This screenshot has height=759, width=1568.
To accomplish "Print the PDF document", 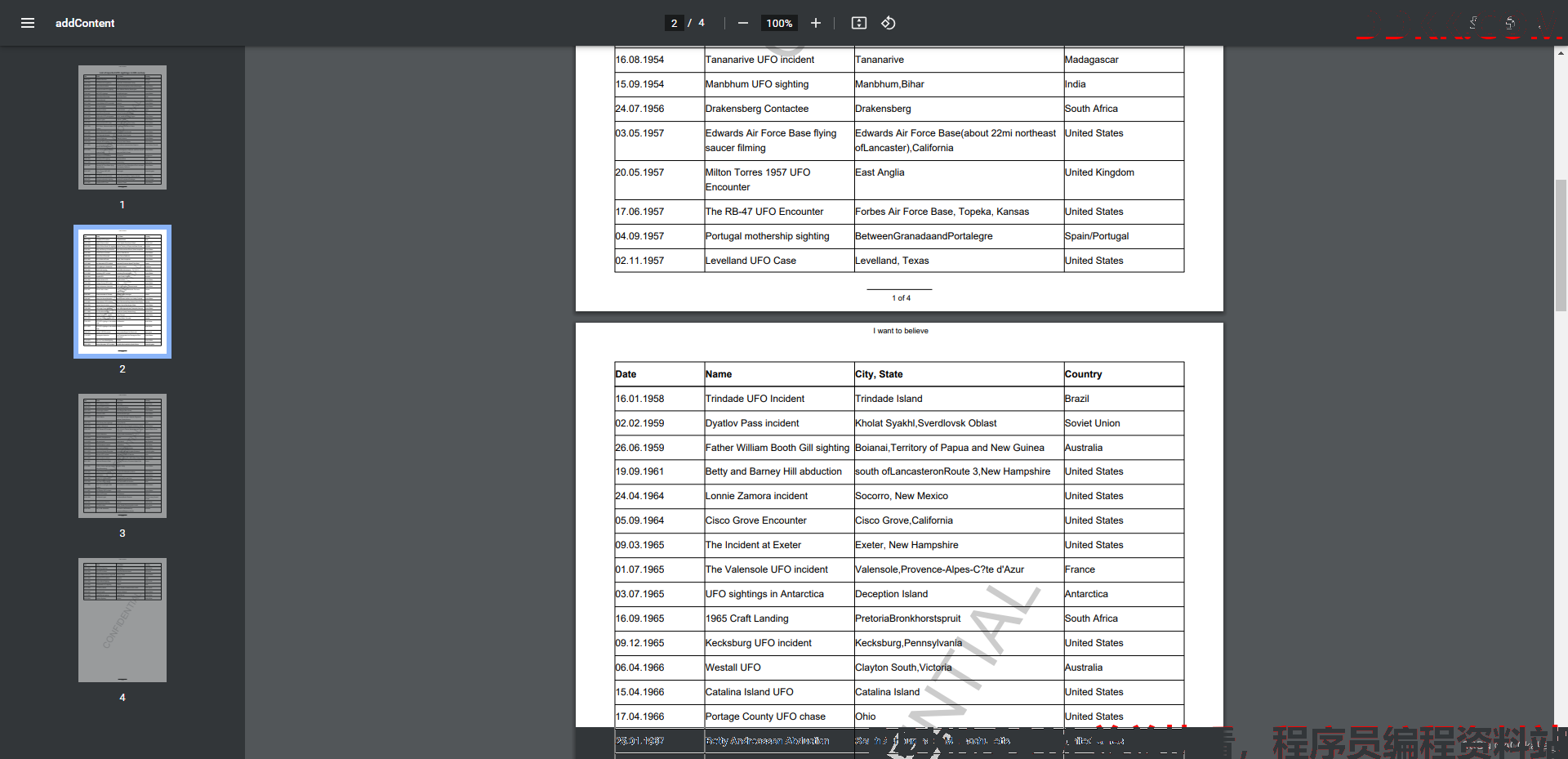I will pos(1510,23).
